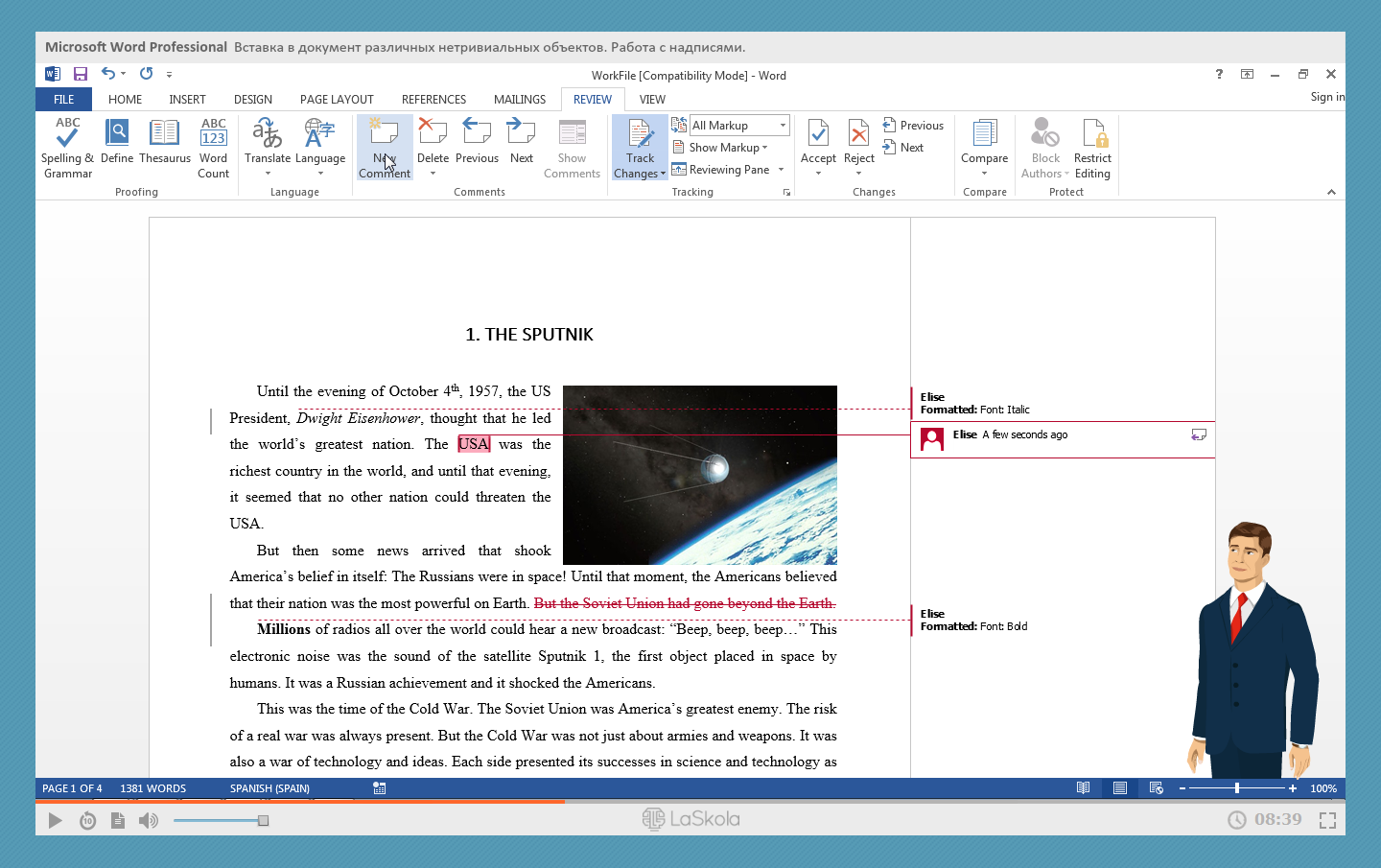Screen dimensions: 1381x868
Task: Save the document using the floppy icon
Action: point(81,74)
